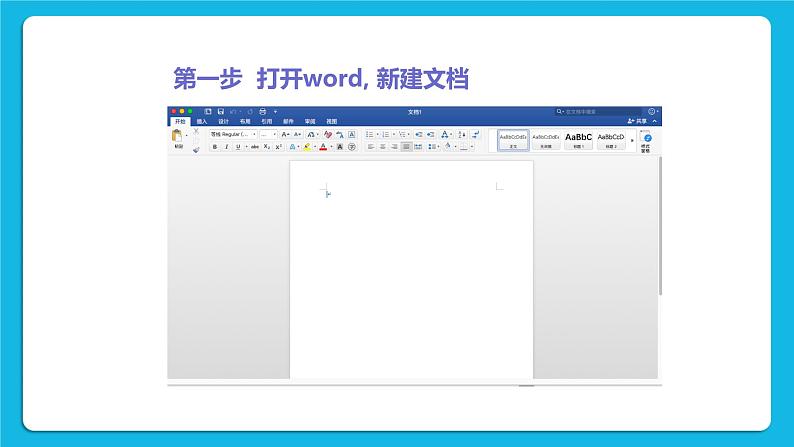Viewport: 794px width, 447px height.
Task: Show paragraph marks icon
Action: pos(475,134)
